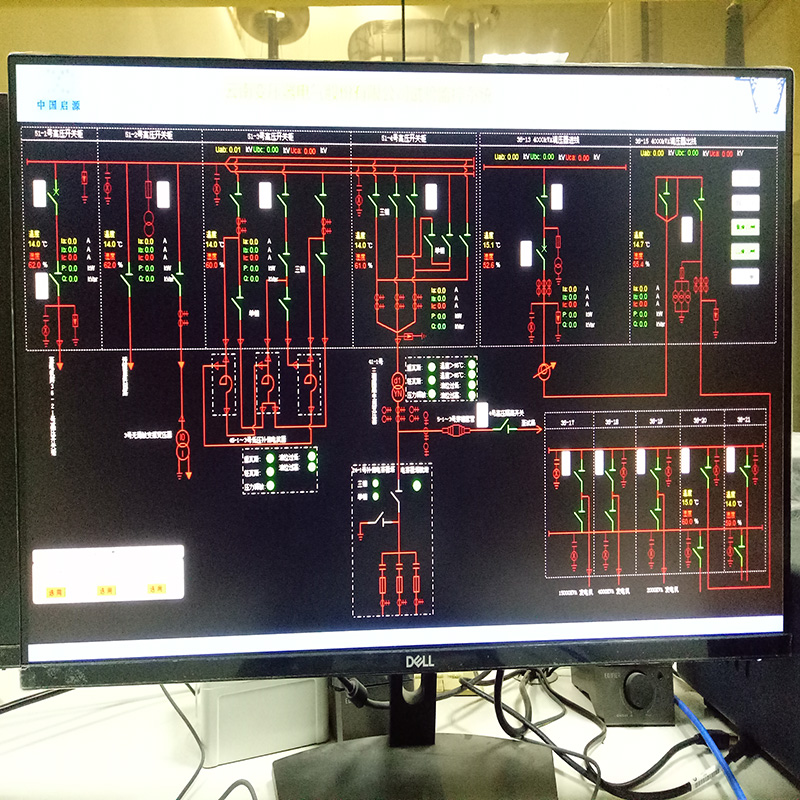Image resolution: width=800 pixels, height=800 pixels.
Task: Click the first reactor symbol in dashed box
Action: tap(225, 382)
